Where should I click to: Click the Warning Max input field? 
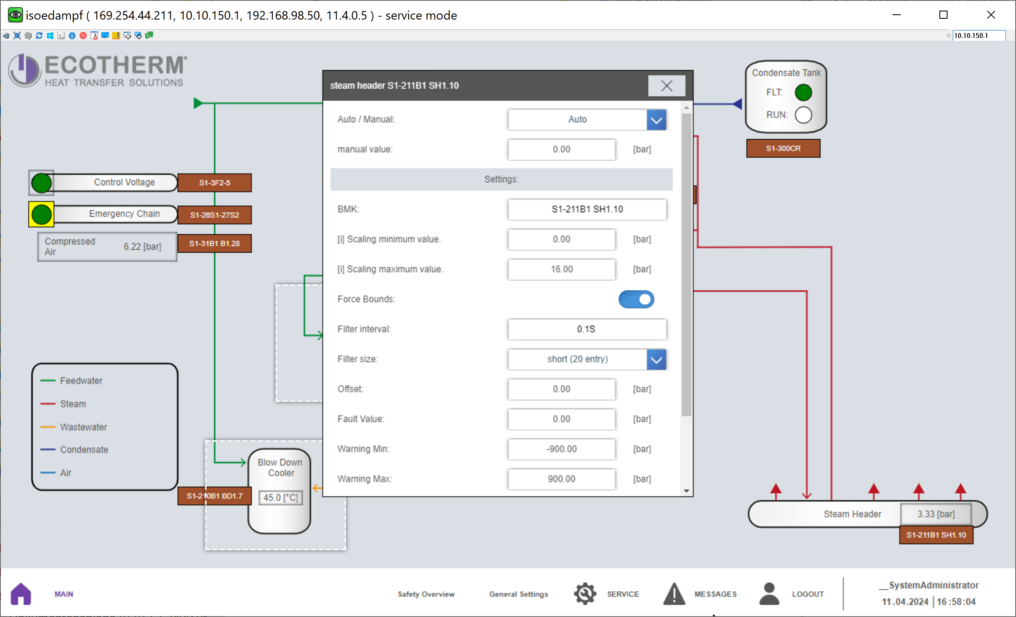[562, 479]
